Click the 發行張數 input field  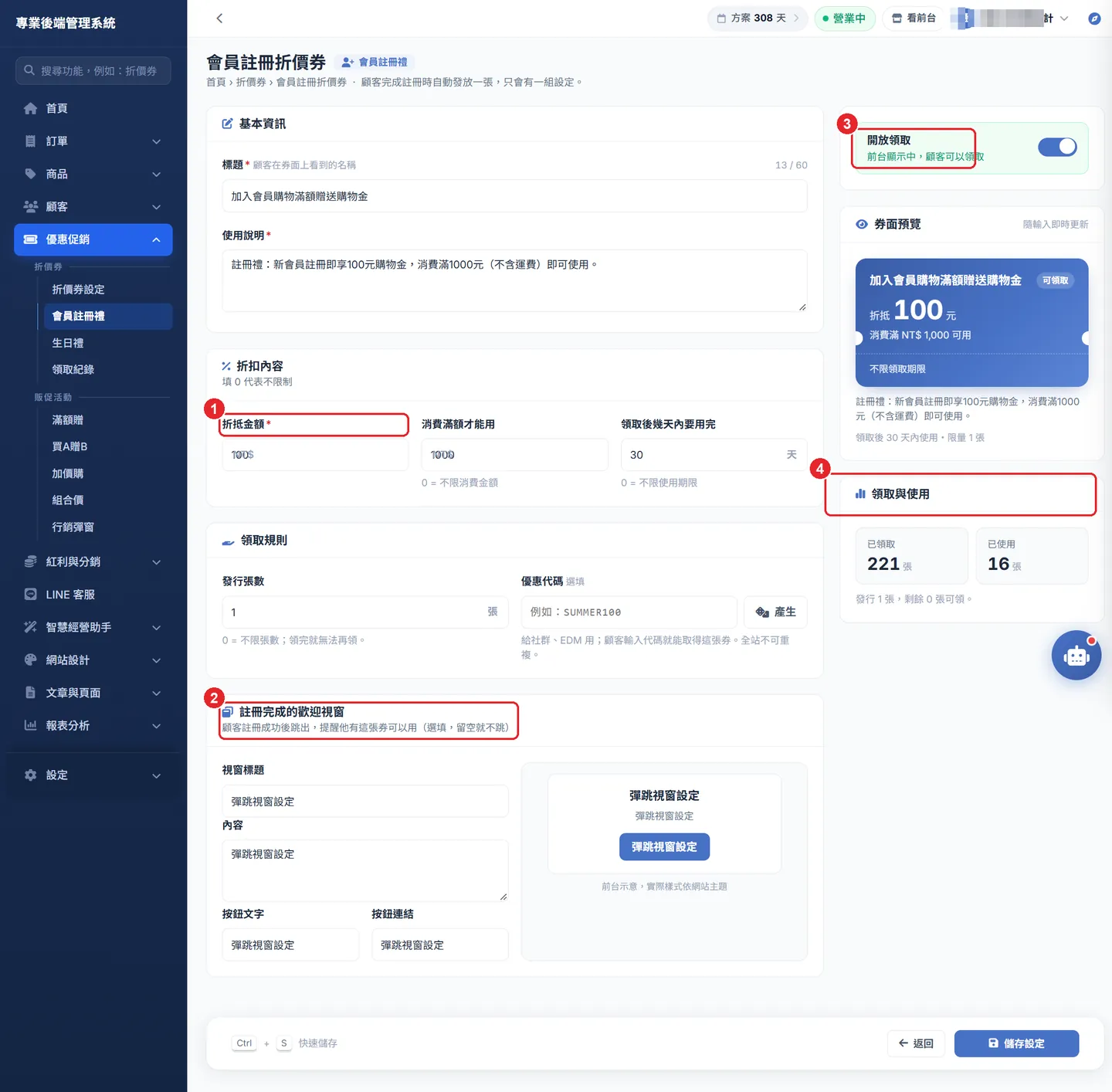[364, 612]
